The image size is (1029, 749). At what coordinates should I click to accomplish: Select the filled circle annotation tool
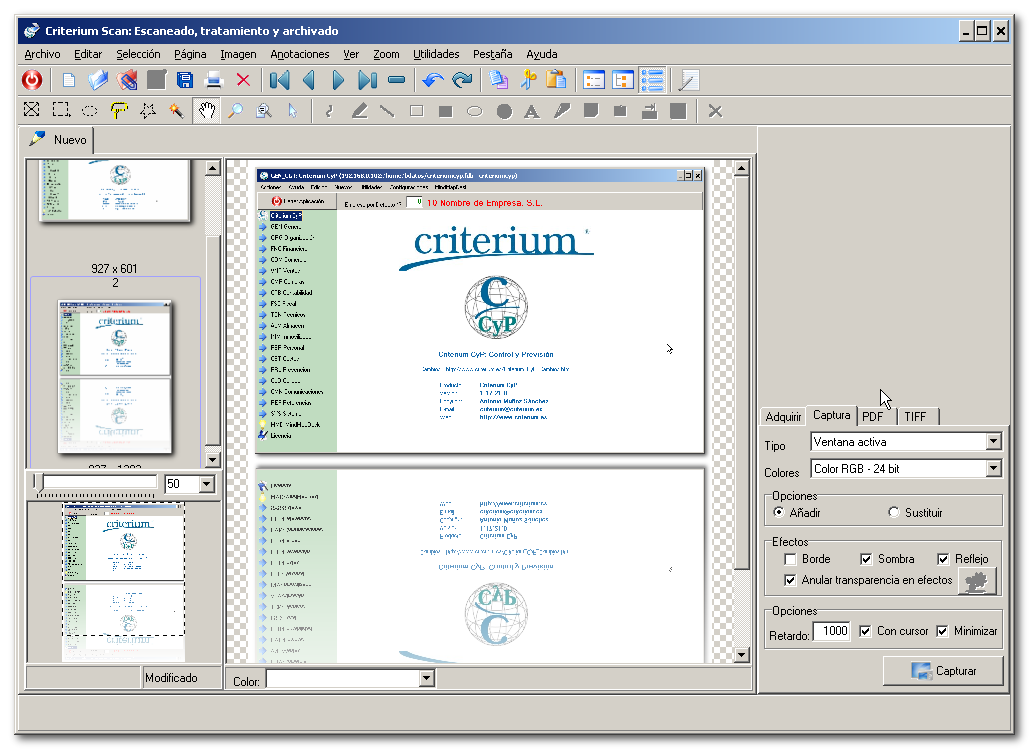tap(504, 111)
